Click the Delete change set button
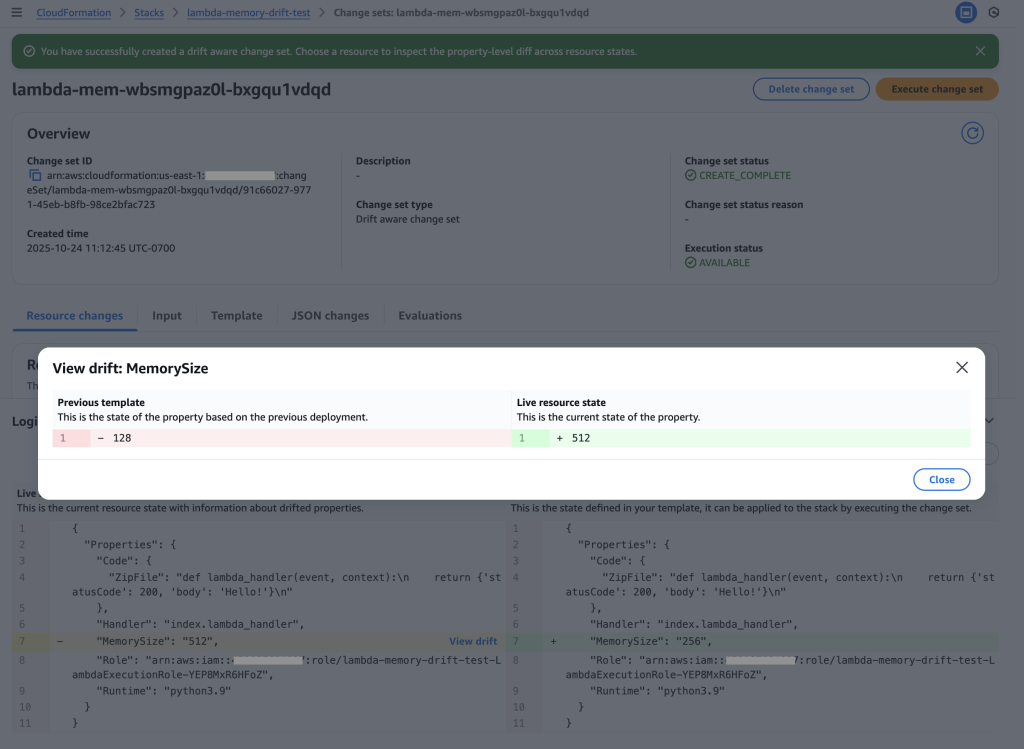This screenshot has height=749, width=1024. point(811,89)
